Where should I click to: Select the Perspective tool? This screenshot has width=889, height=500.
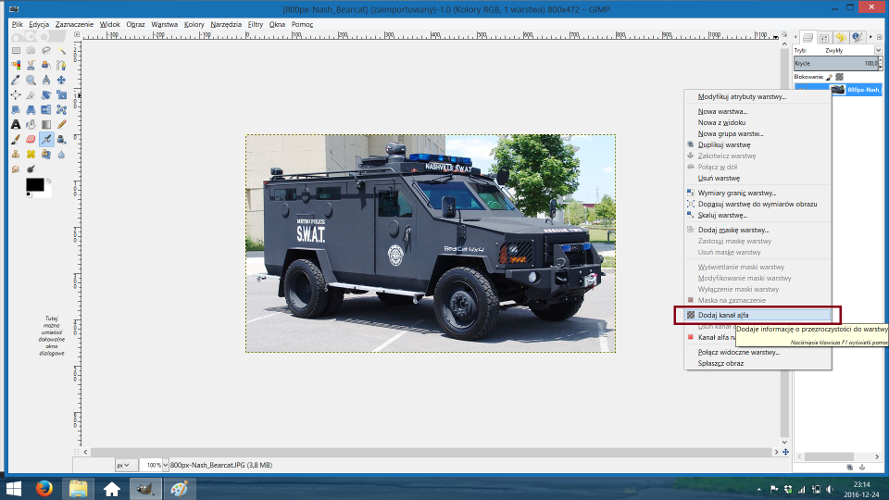coord(31,109)
